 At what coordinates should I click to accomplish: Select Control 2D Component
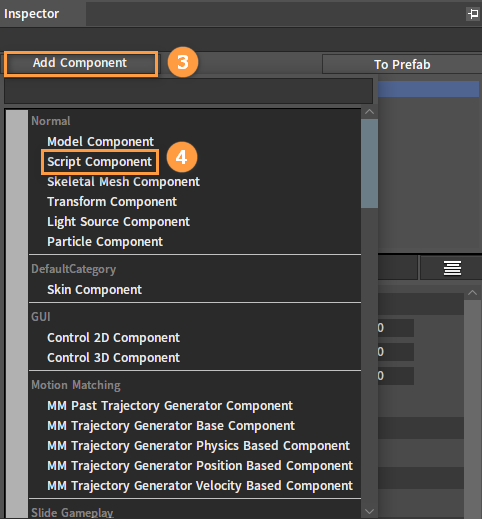(113, 338)
